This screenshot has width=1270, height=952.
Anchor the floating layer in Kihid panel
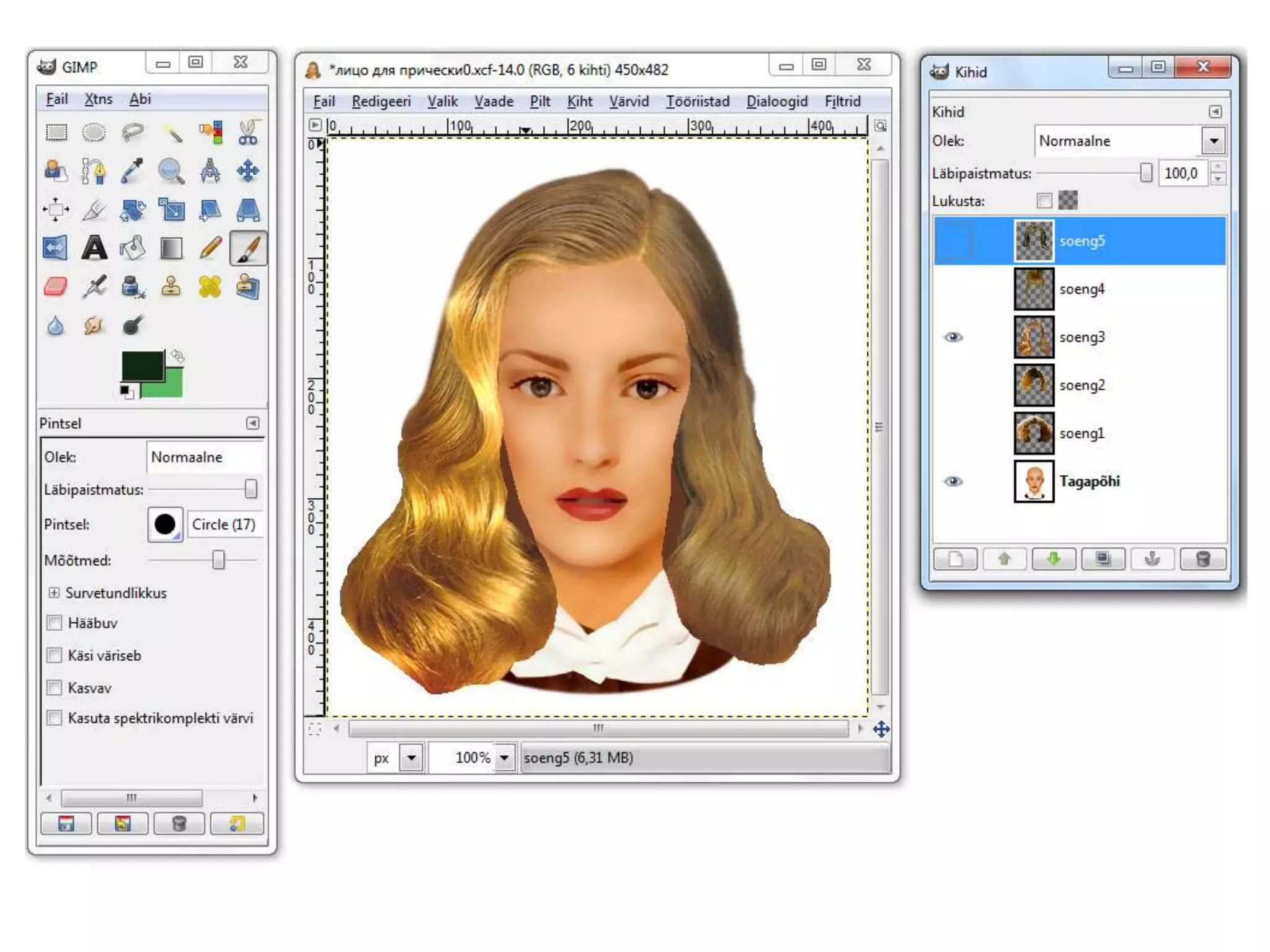[1152, 559]
